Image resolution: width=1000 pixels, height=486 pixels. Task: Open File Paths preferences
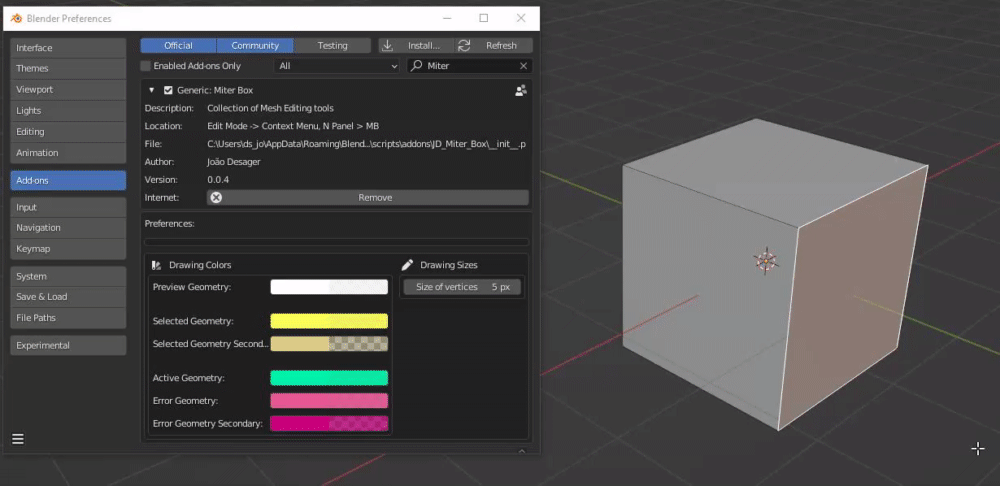click(x=68, y=318)
